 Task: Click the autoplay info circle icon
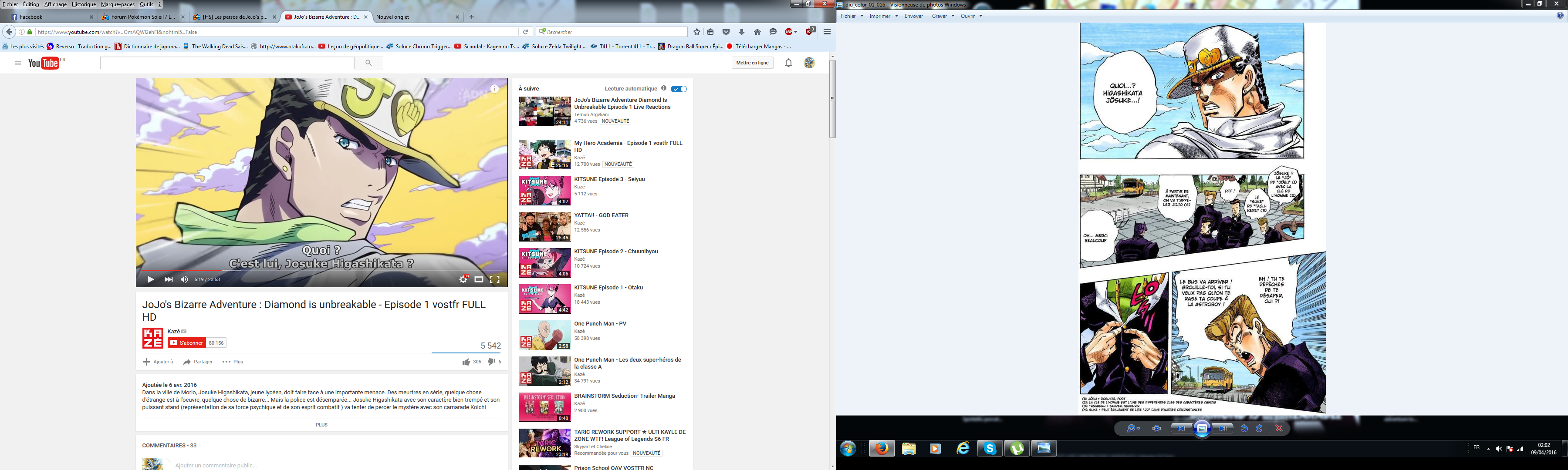pyautogui.click(x=663, y=88)
